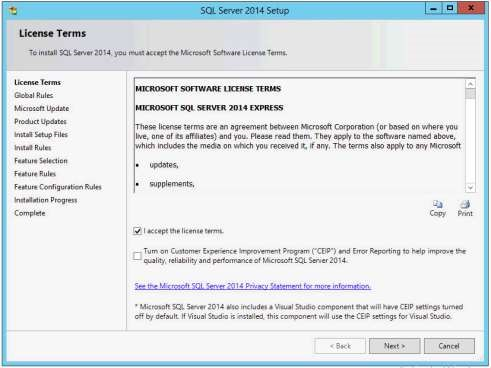Click the SQL Server setup title bar icon

13,11
